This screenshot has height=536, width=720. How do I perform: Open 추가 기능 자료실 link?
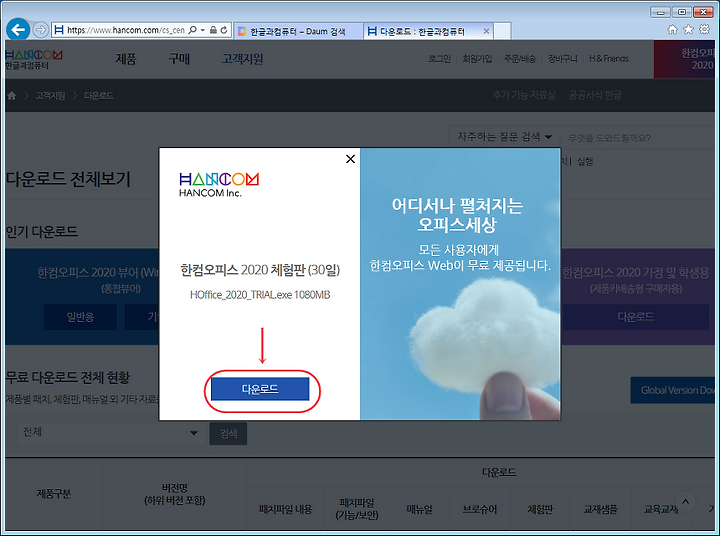tap(524, 95)
